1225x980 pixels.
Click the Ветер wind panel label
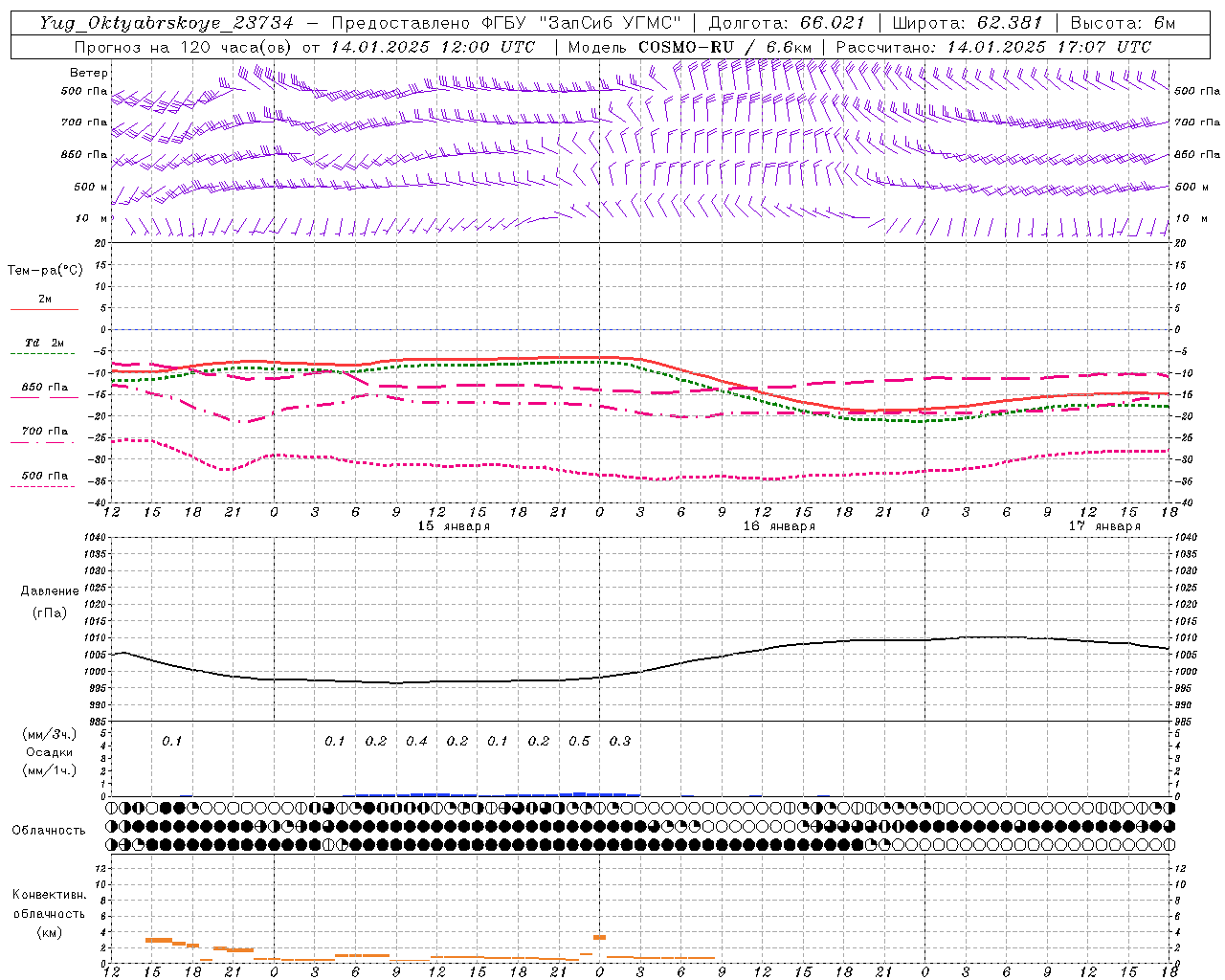[x=89, y=73]
